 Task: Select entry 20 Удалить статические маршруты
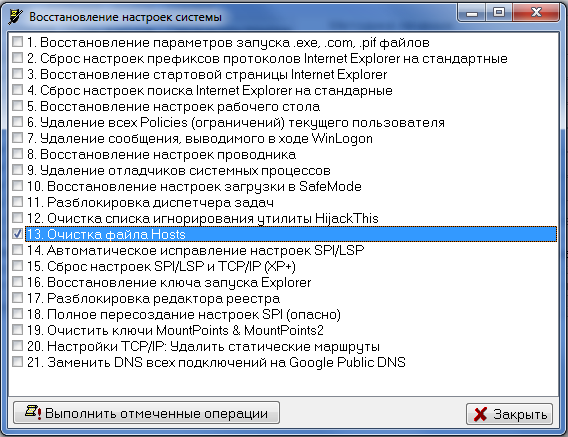[204, 346]
